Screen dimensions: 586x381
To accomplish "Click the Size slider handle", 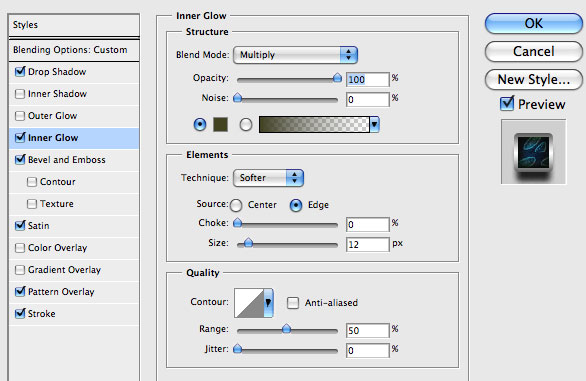I will pos(249,243).
